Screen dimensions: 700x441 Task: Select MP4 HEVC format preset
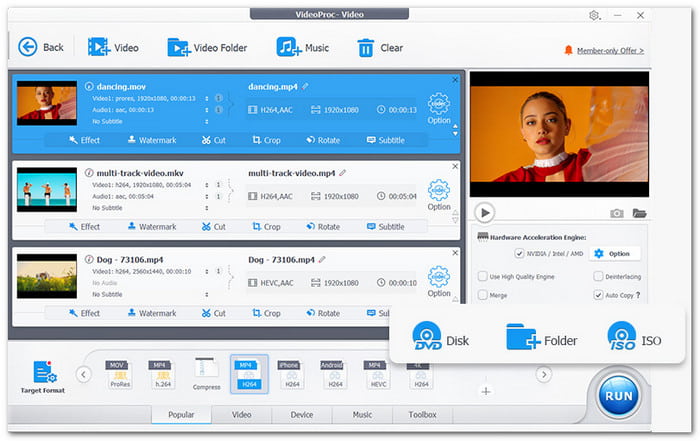378,374
